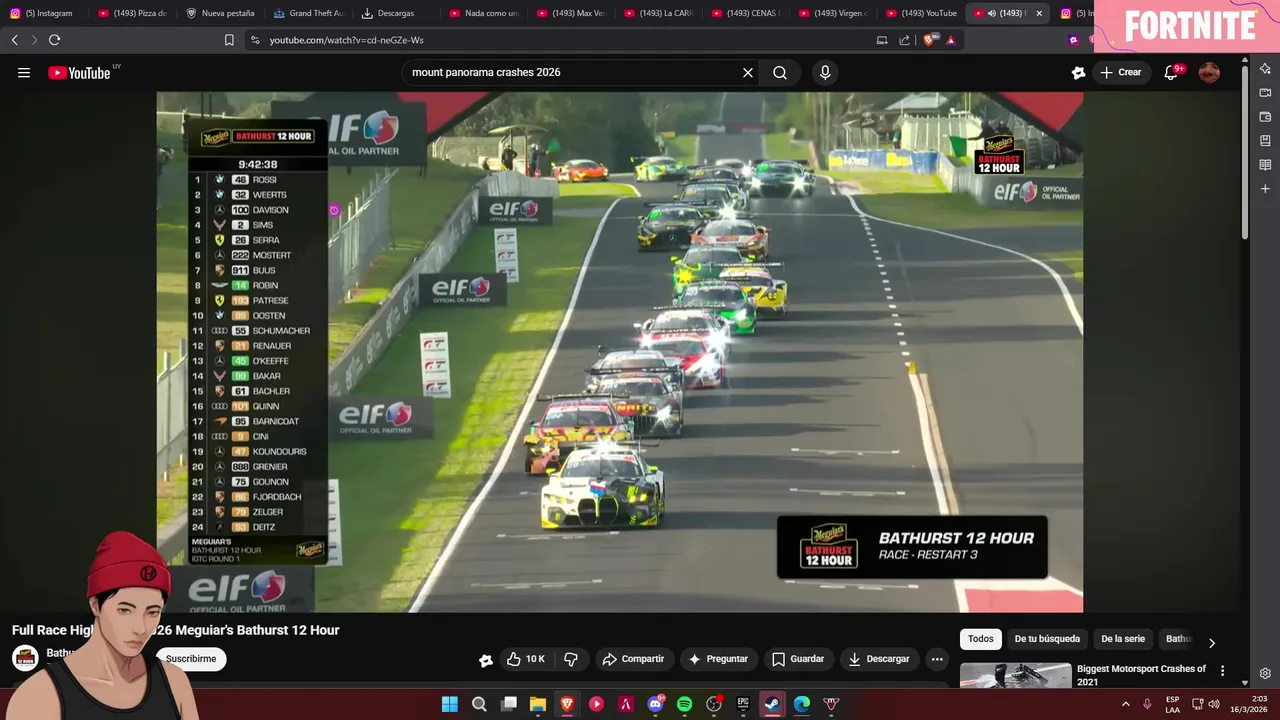This screenshot has height=720, width=1280.
Task: Switch to the Descargas browser tab
Action: (x=395, y=13)
